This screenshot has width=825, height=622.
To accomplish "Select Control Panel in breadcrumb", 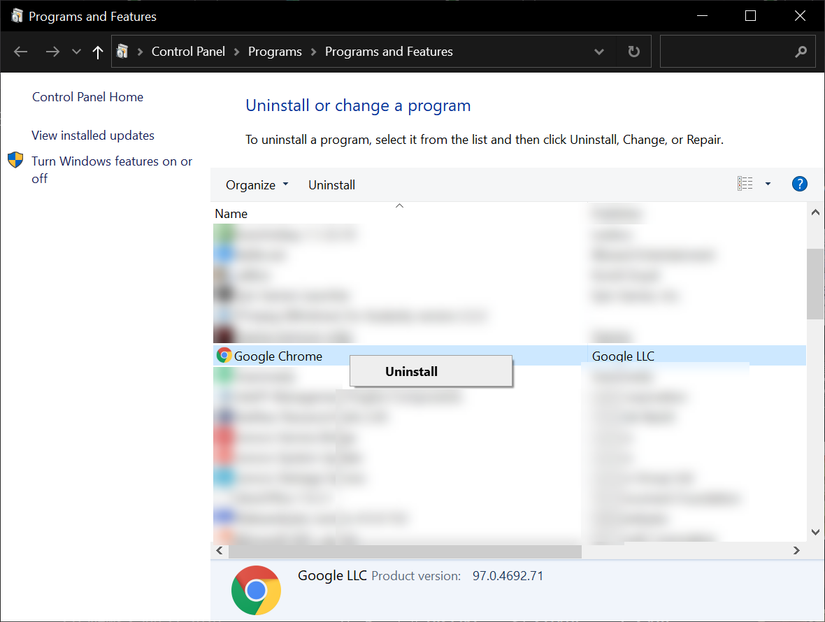I will [188, 52].
